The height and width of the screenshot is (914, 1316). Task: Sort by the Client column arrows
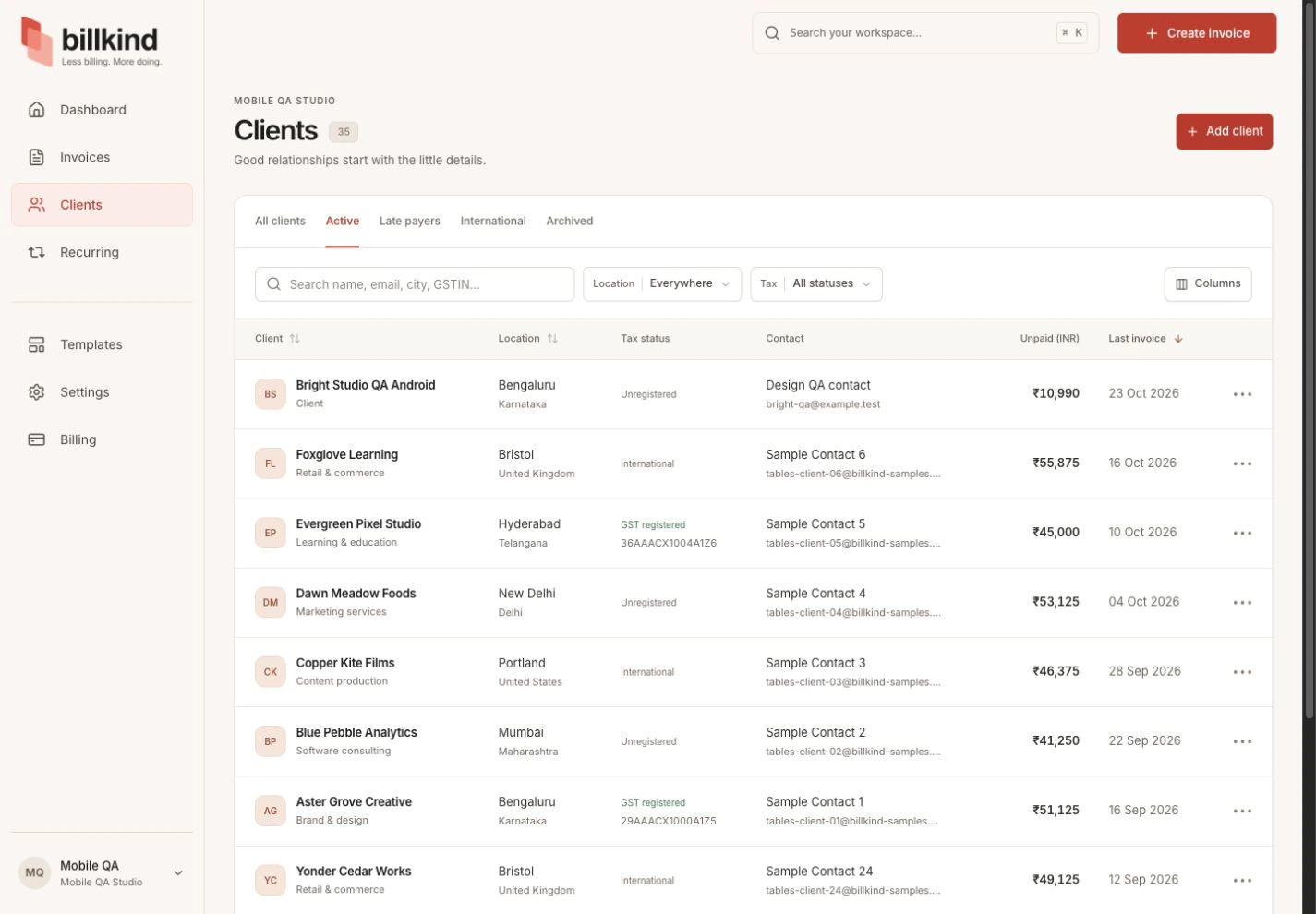point(295,339)
